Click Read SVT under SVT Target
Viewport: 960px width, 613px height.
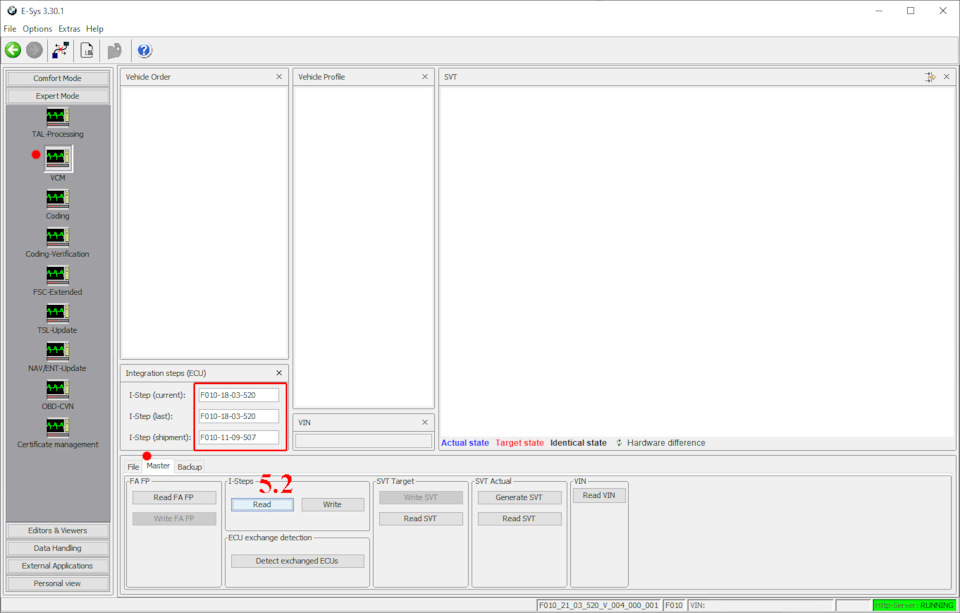point(421,518)
